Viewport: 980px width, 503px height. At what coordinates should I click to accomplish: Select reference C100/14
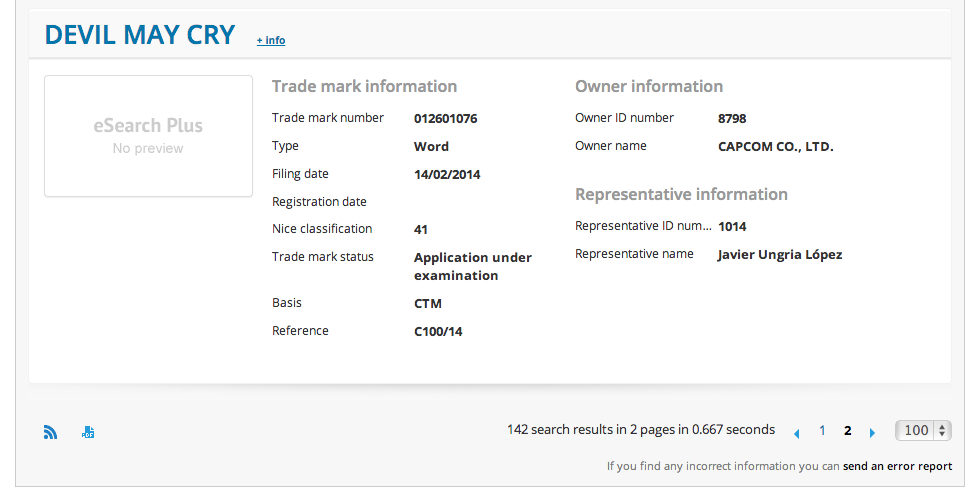438,332
